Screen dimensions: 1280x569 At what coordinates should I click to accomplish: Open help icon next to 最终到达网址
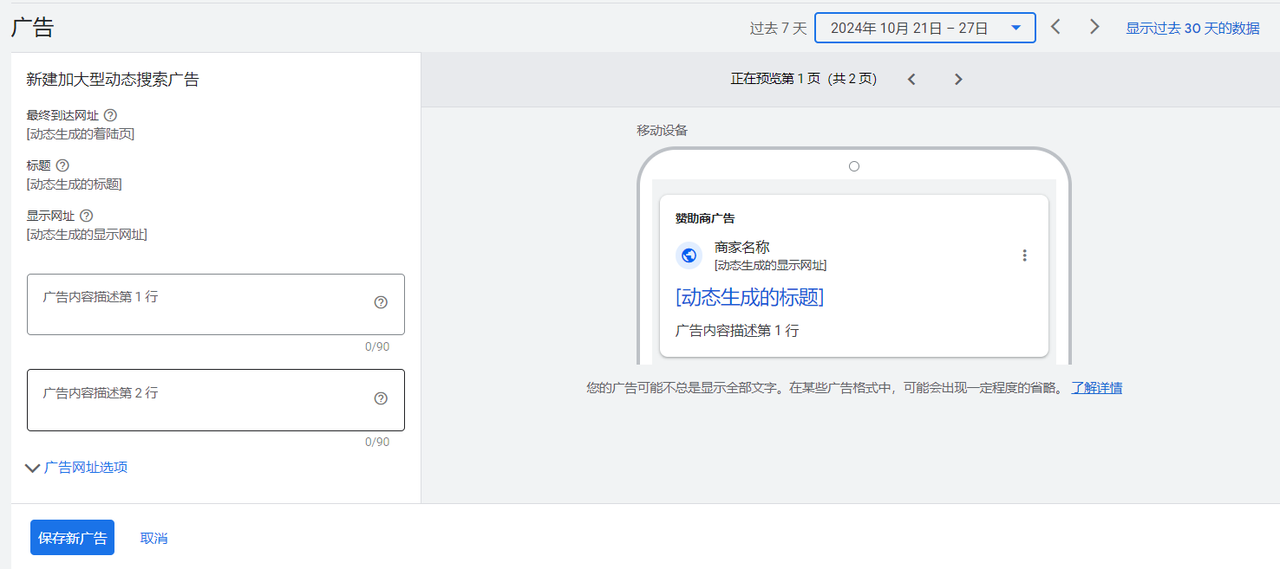pyautogui.click(x=110, y=115)
